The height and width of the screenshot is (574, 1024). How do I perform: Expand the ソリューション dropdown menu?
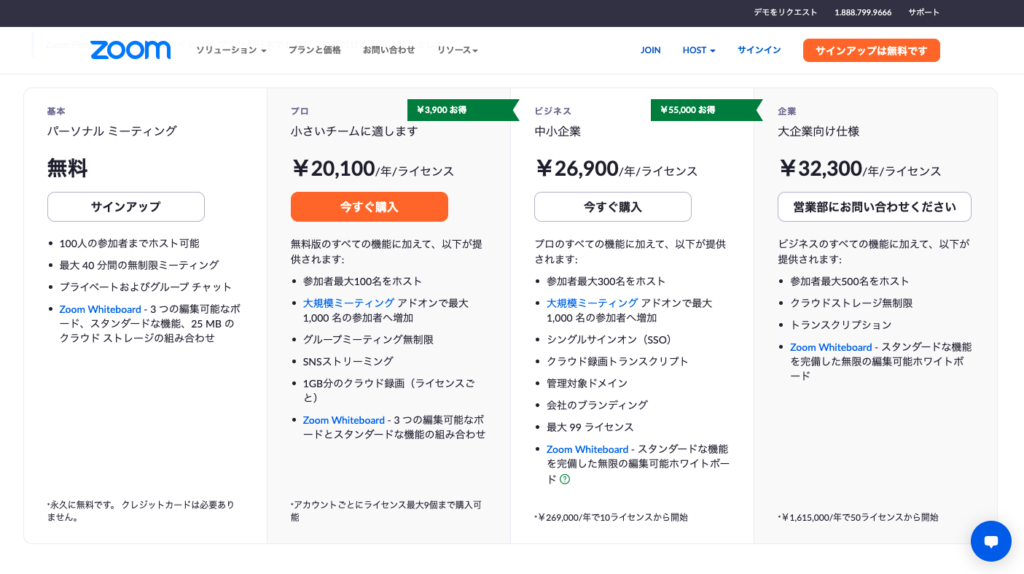pyautogui.click(x=231, y=50)
